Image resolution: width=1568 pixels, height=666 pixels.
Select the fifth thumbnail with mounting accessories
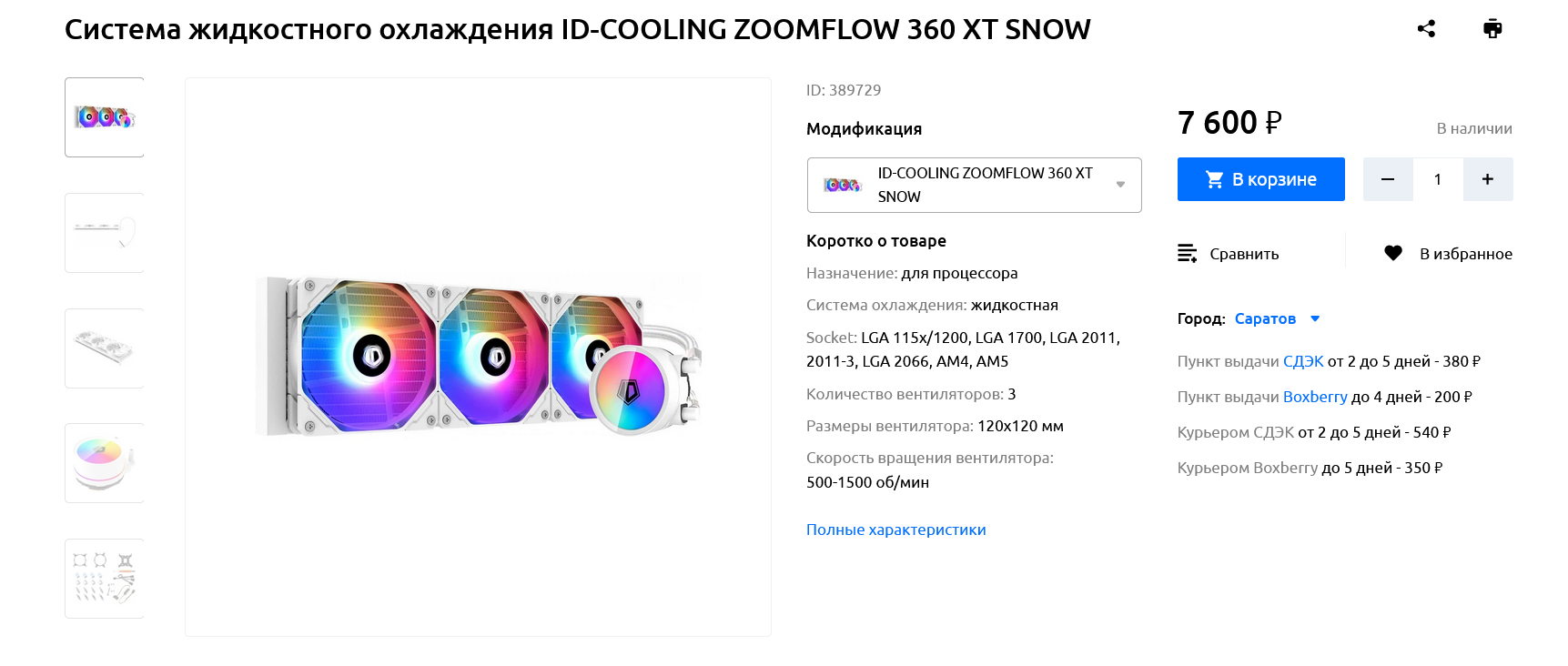tap(105, 579)
